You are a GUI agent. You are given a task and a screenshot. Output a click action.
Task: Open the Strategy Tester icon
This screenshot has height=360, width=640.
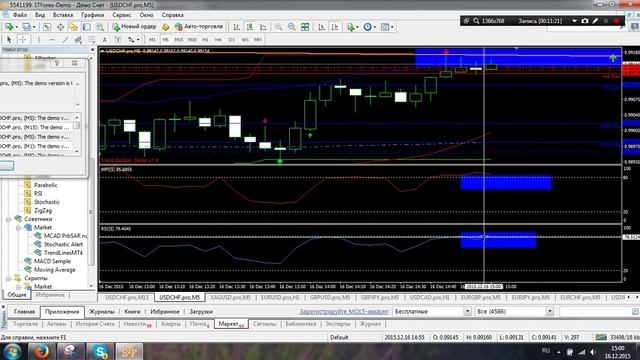pos(100,27)
